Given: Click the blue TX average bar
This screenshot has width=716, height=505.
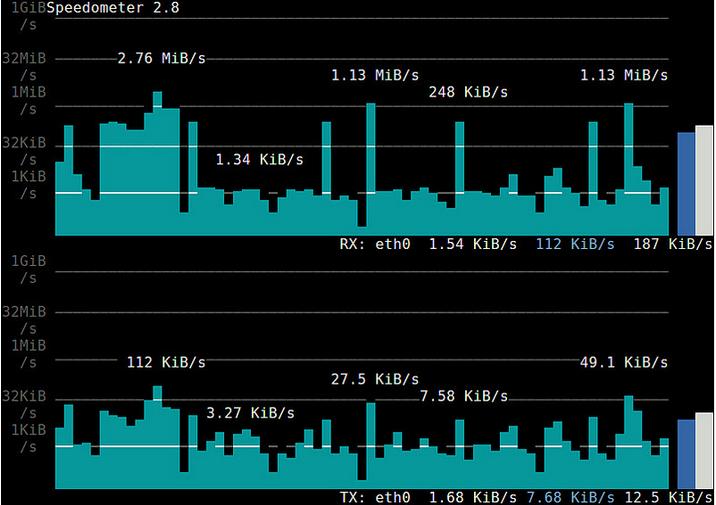Looking at the screenshot, I should click(x=686, y=454).
